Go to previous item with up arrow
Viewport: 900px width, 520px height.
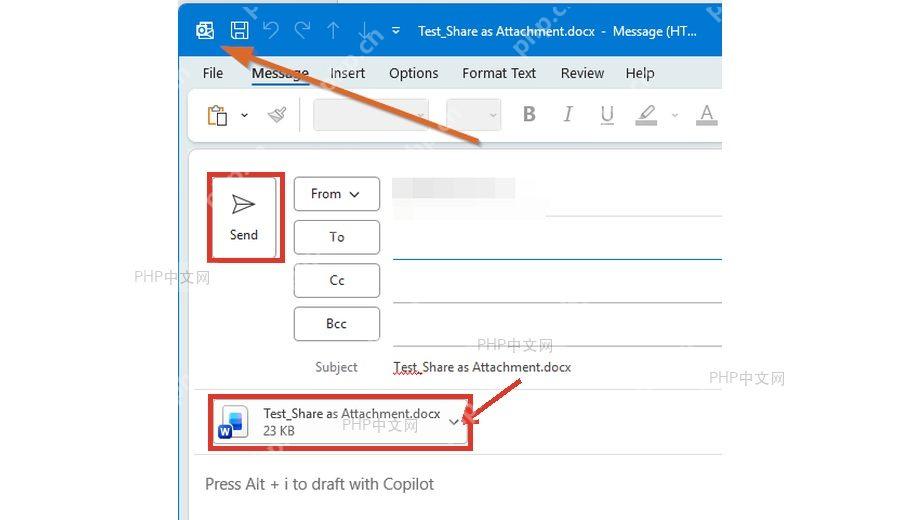tap(333, 30)
